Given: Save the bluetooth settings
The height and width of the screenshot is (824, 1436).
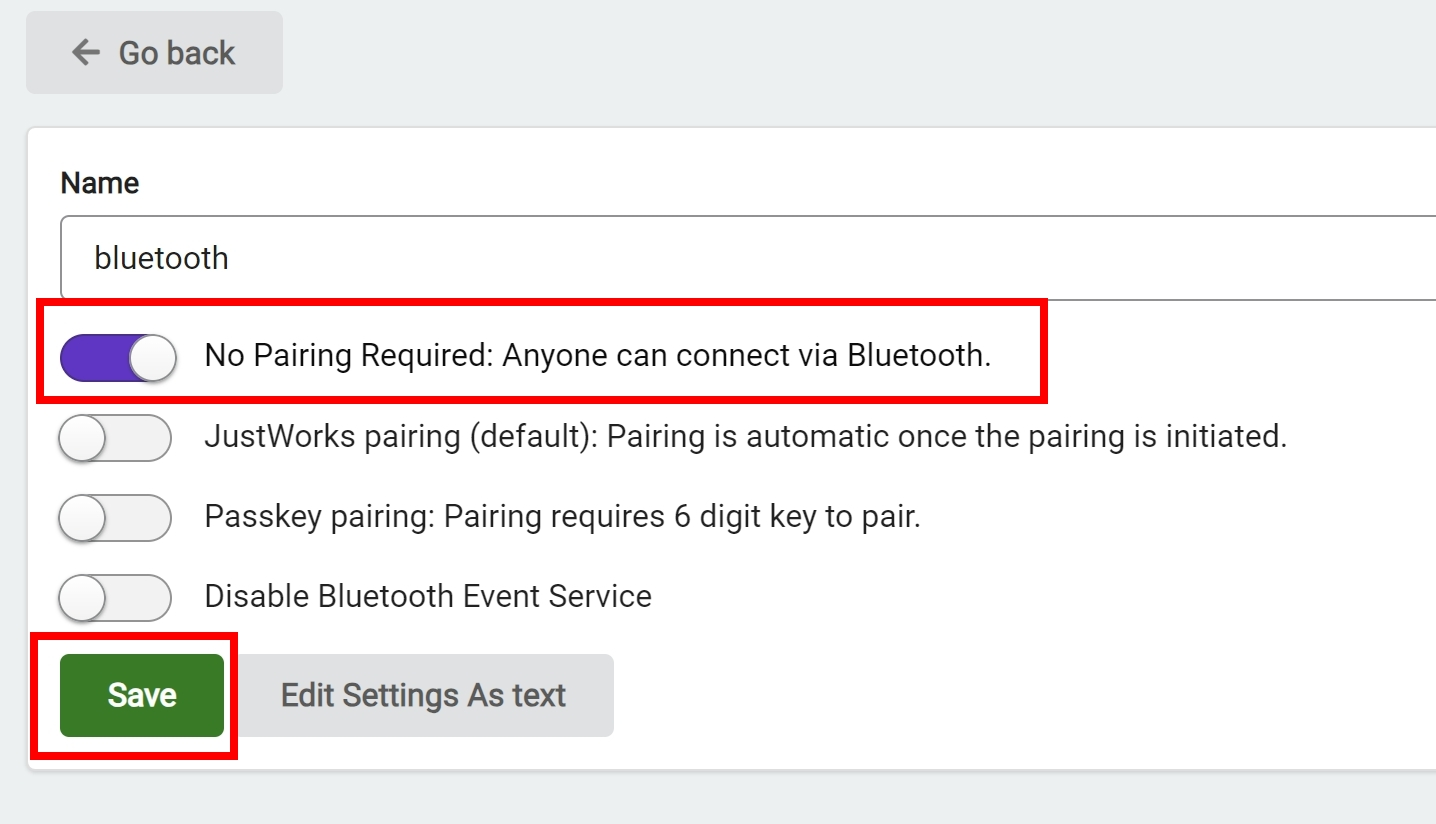Looking at the screenshot, I should click(142, 695).
